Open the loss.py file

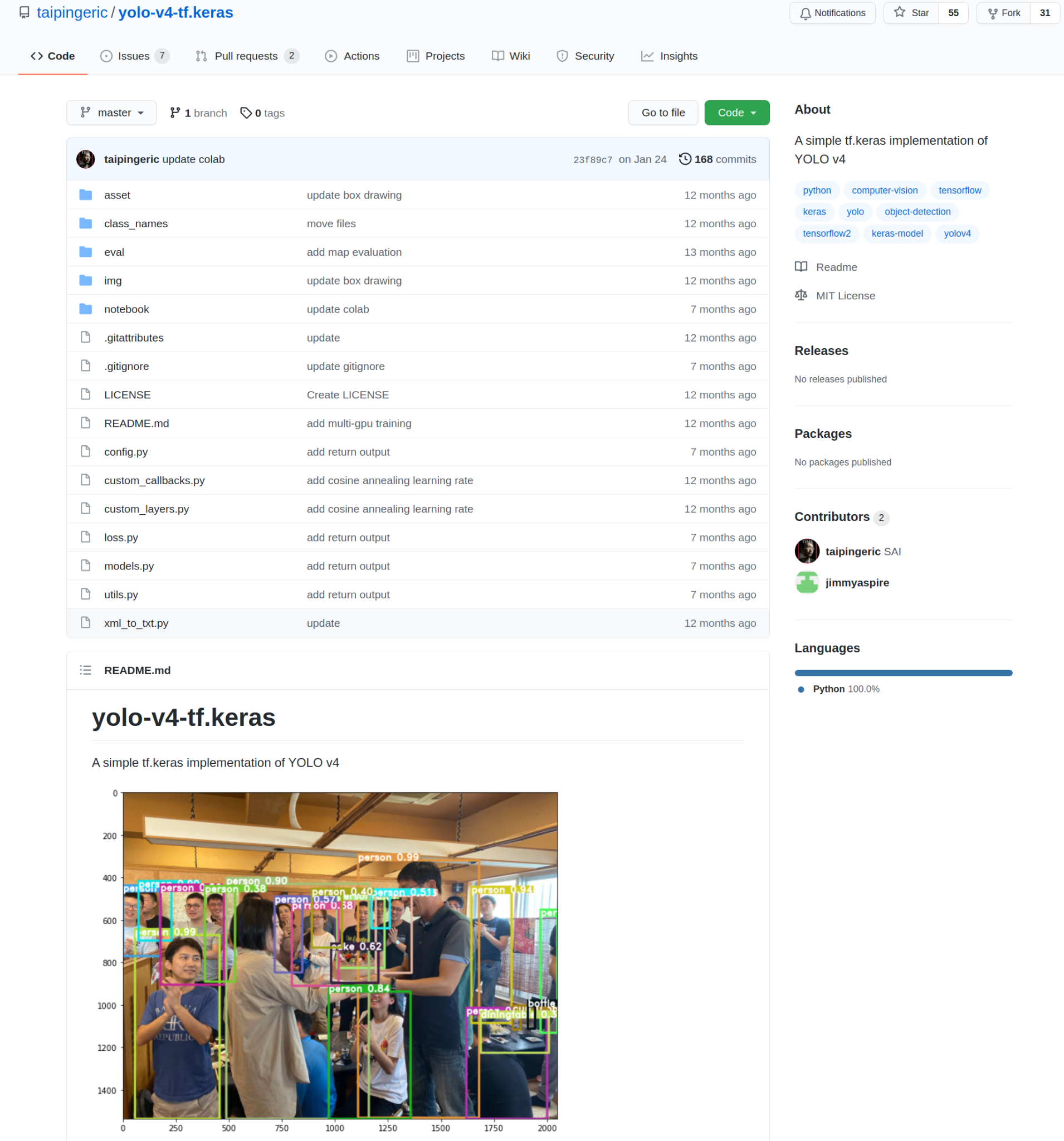[121, 537]
